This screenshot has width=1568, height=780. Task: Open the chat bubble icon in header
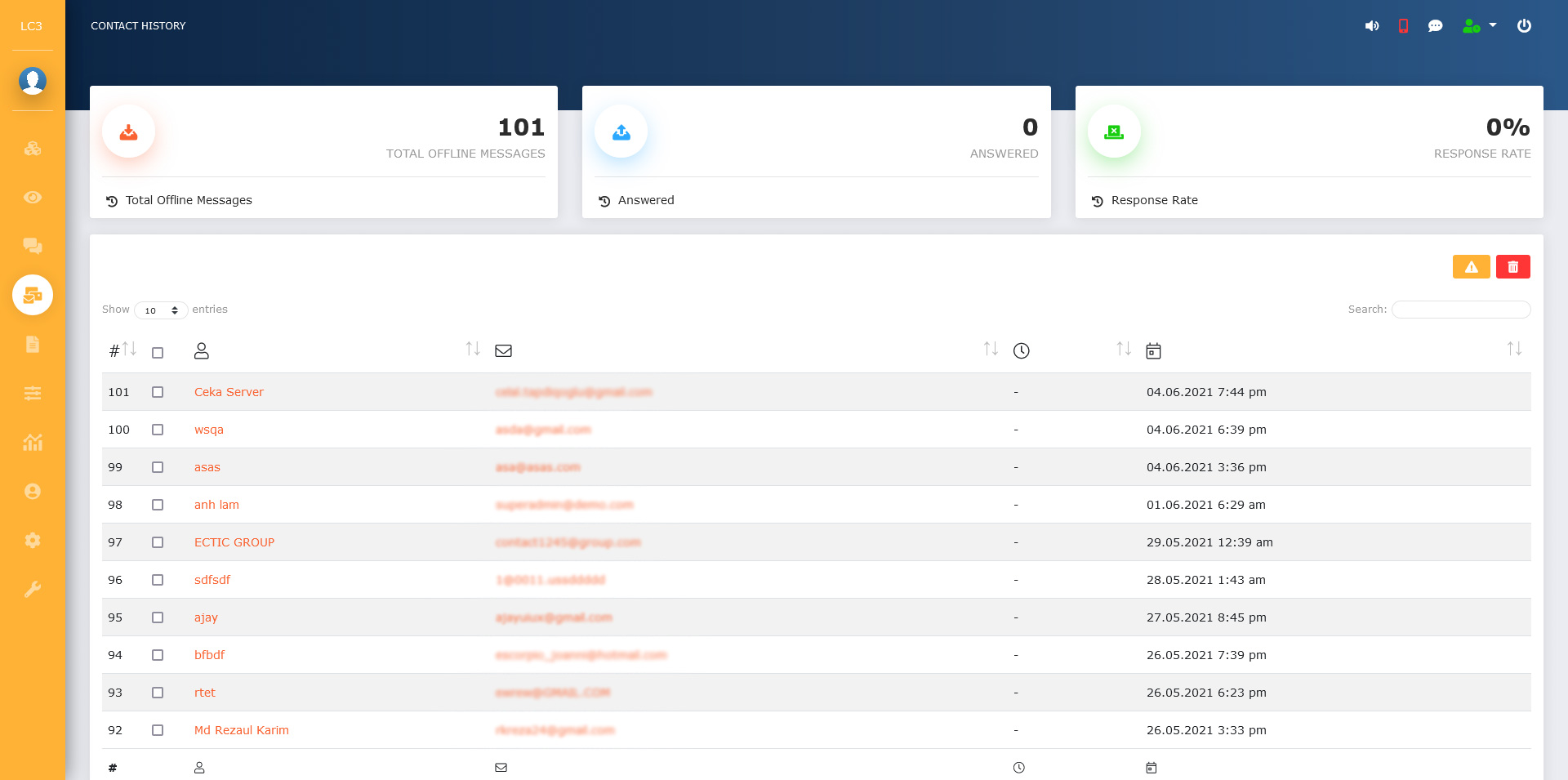(1435, 26)
